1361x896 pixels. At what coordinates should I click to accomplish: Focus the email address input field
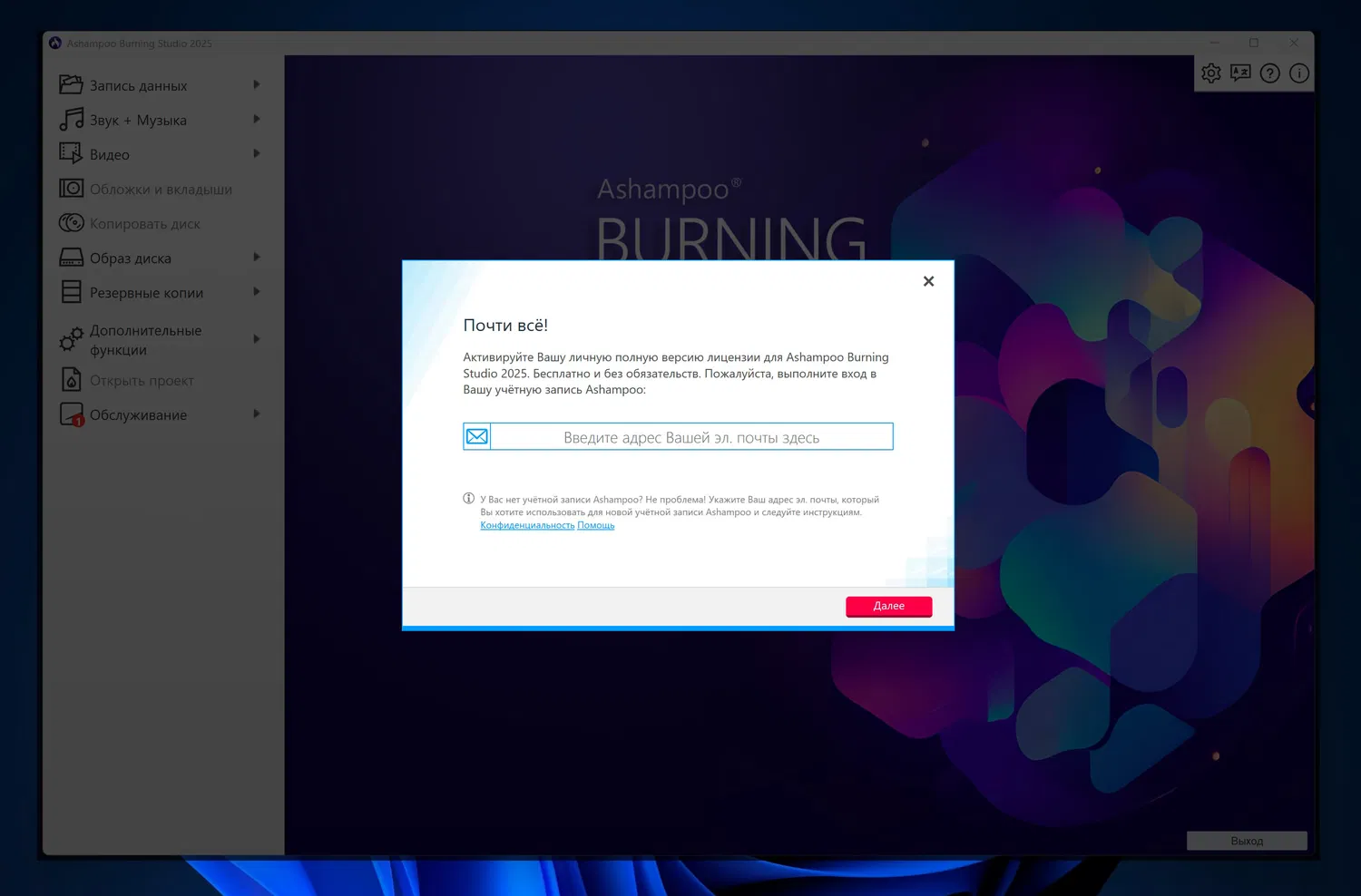click(691, 436)
